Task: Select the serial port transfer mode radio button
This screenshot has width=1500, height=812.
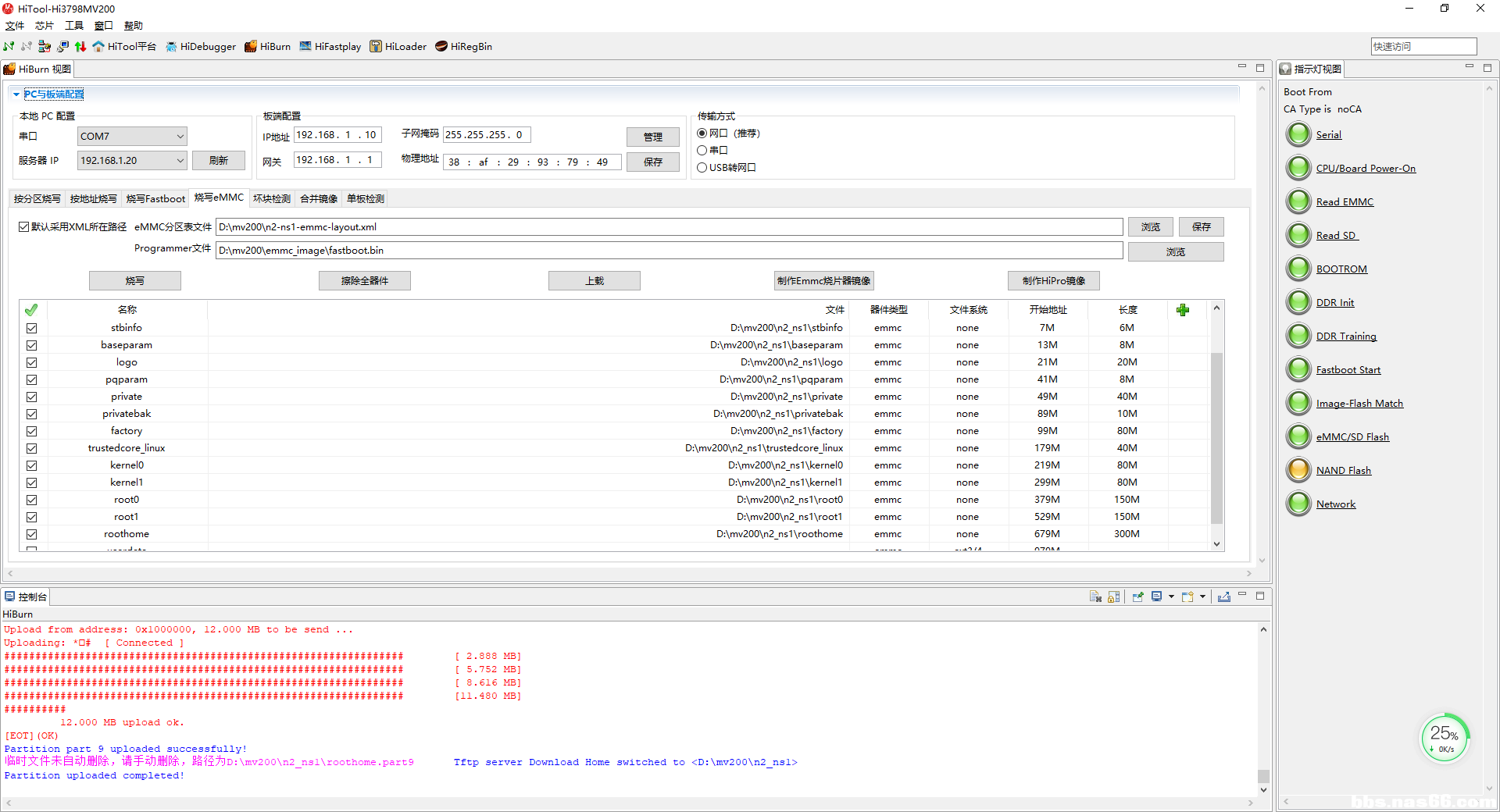Action: point(702,150)
